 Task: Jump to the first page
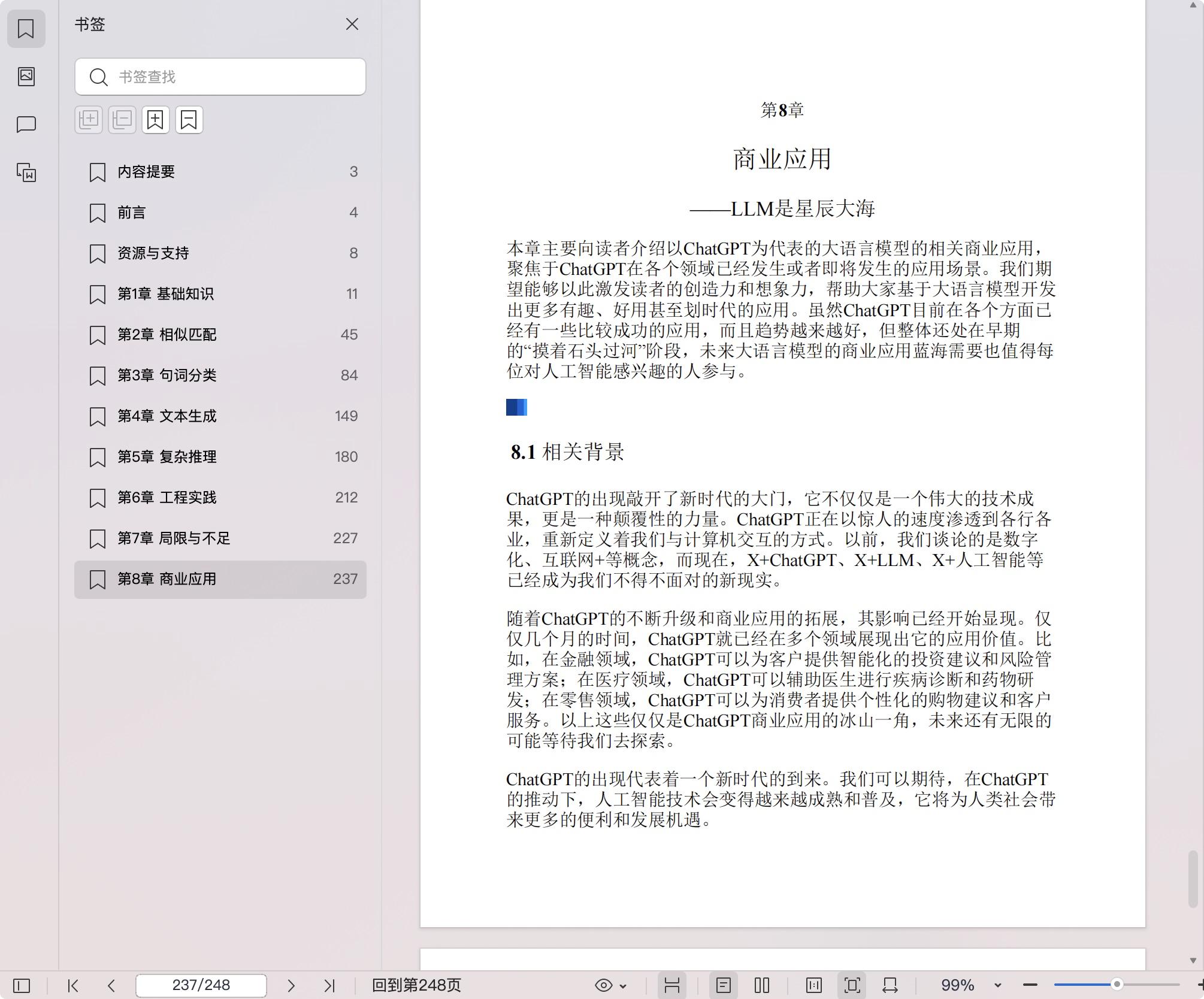73,985
